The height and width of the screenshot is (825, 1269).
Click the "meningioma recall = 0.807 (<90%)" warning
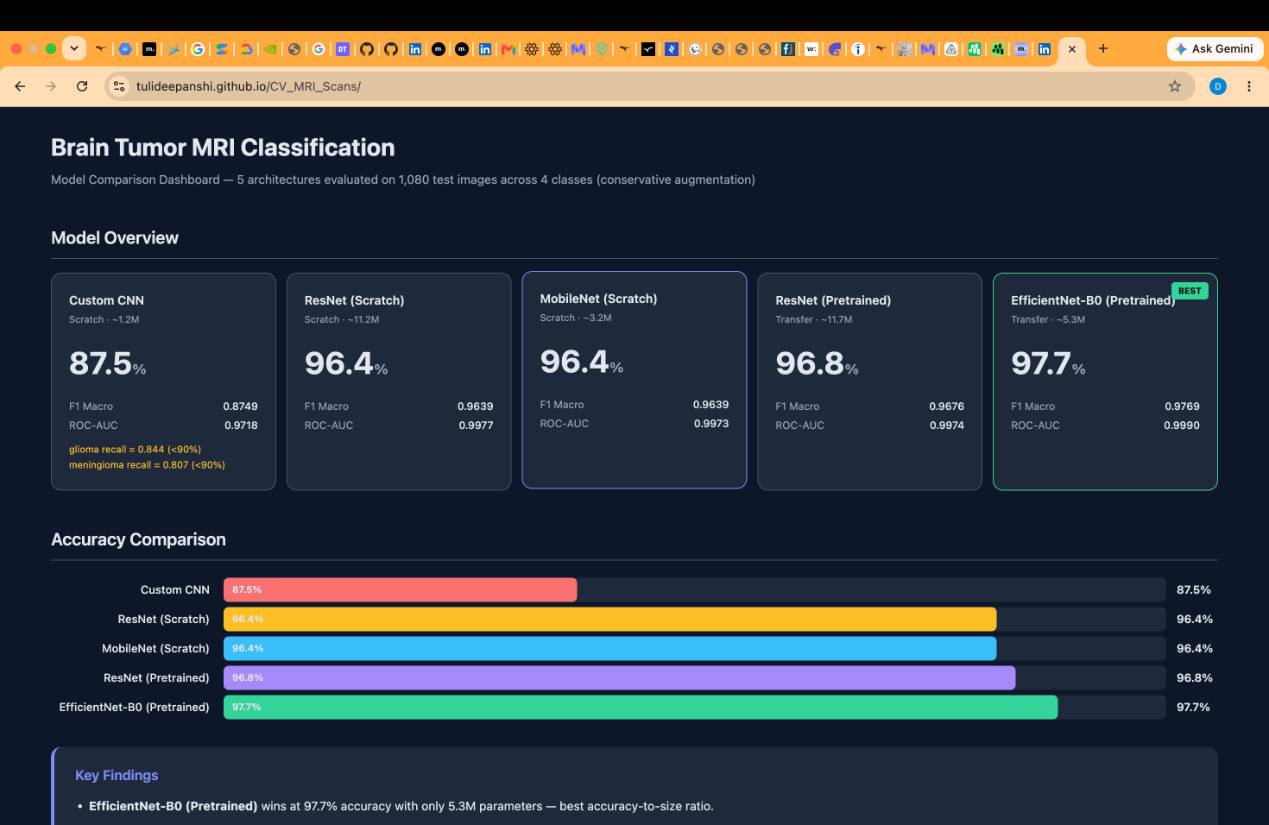click(147, 464)
